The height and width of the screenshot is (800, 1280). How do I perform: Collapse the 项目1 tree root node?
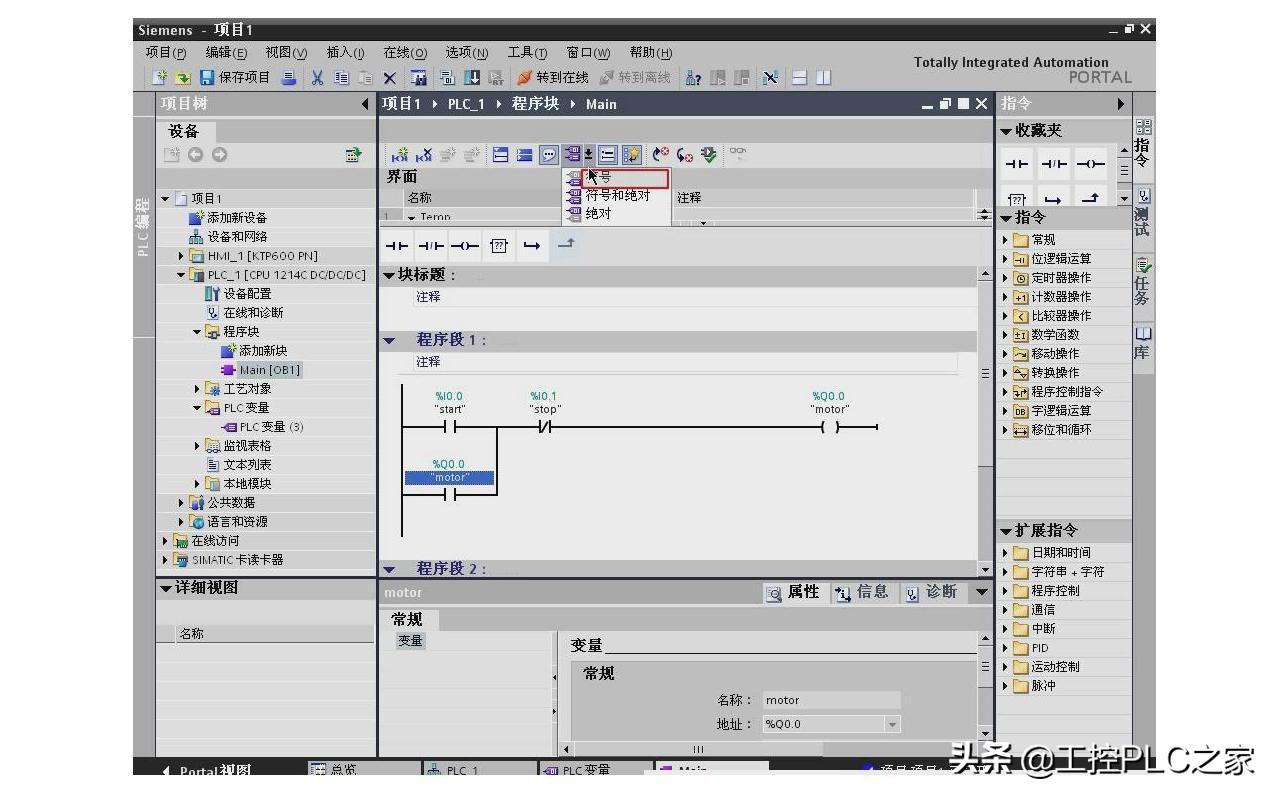[x=166, y=199]
